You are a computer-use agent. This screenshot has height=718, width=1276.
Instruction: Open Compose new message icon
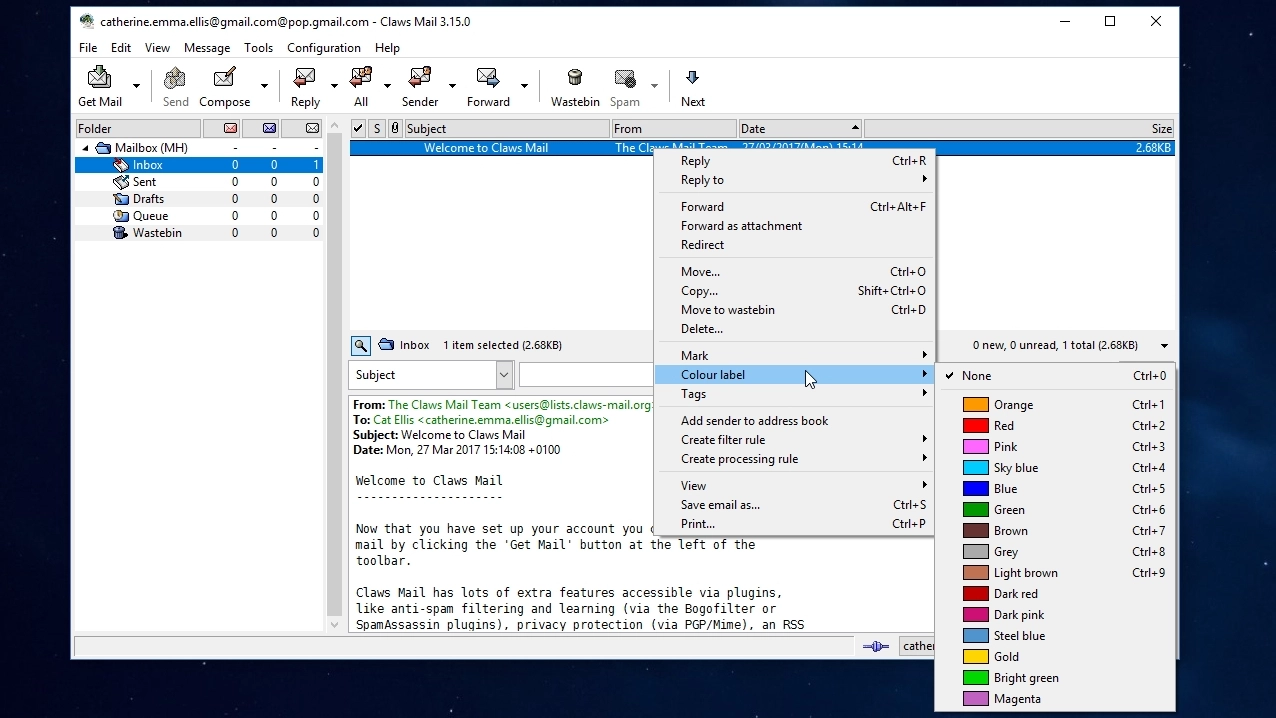[224, 78]
